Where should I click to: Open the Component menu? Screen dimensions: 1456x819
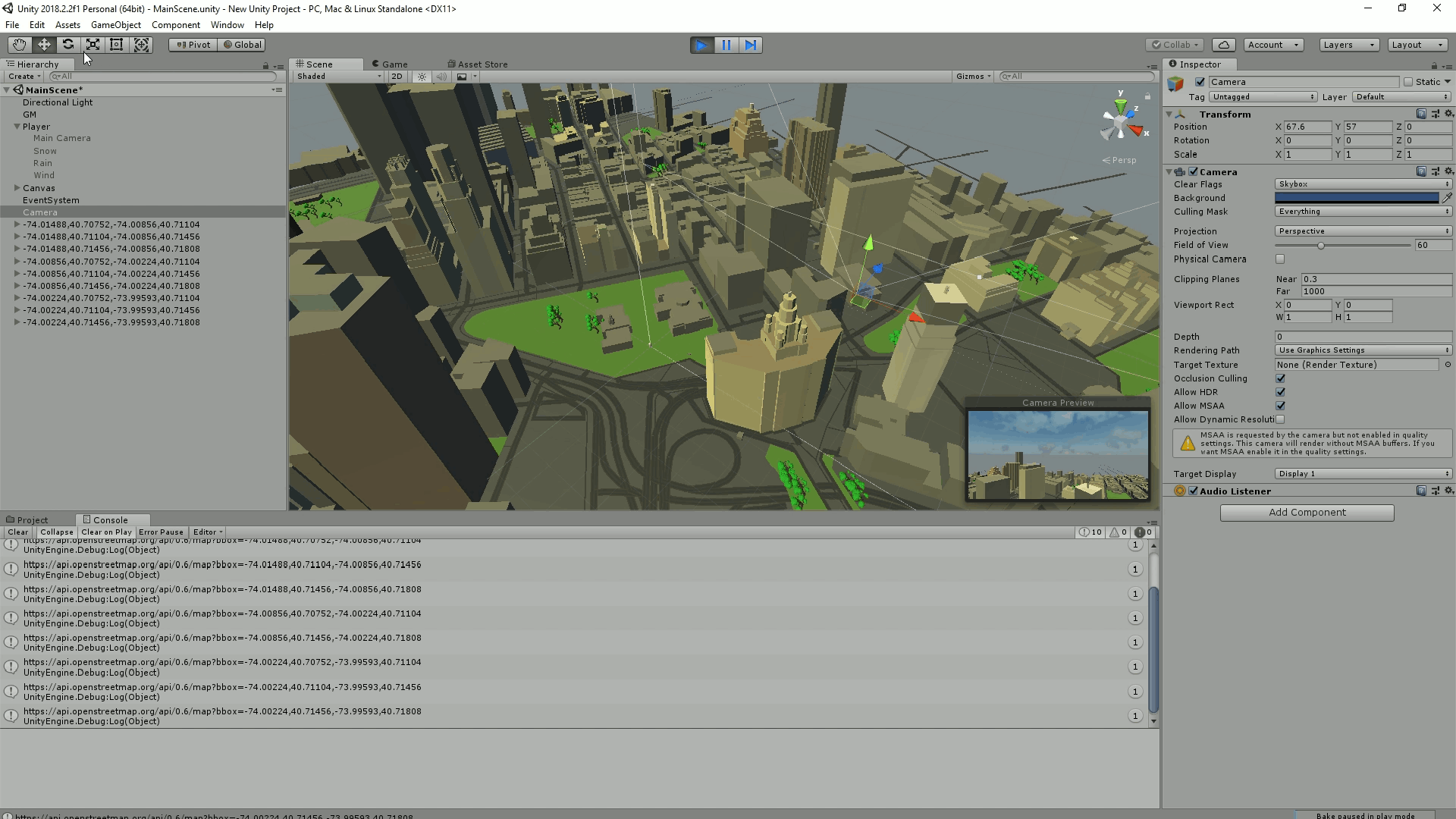coord(176,25)
